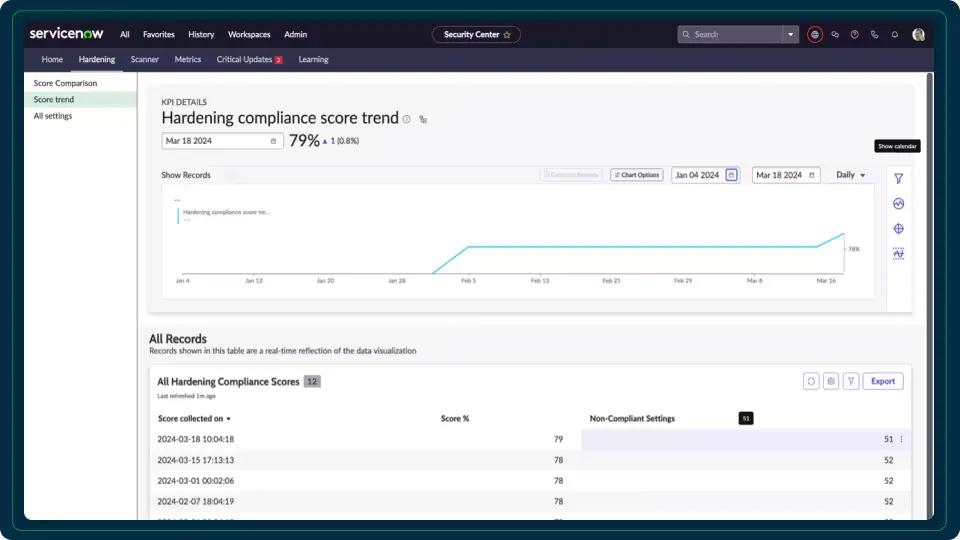Click the Chart Options button
The width and height of the screenshot is (960, 540).
[x=637, y=175]
